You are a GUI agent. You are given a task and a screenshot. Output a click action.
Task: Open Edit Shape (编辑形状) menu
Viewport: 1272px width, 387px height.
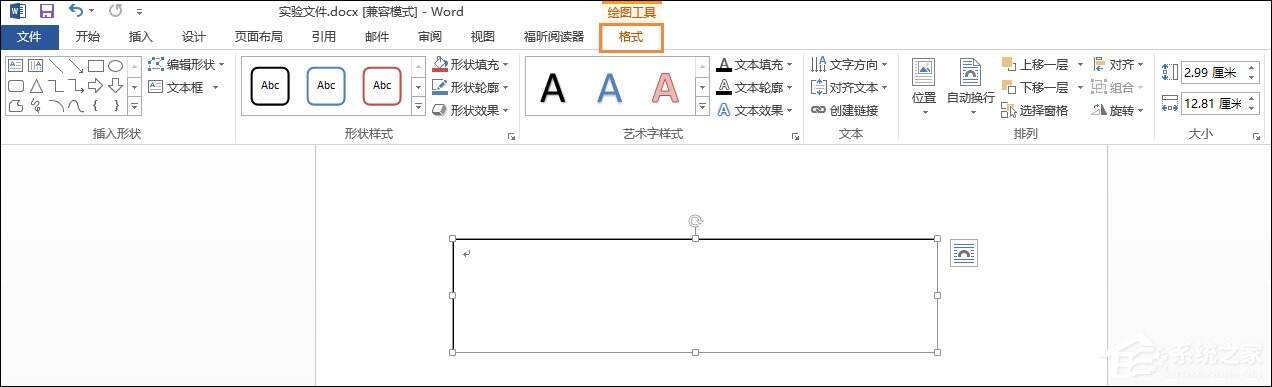(186, 64)
